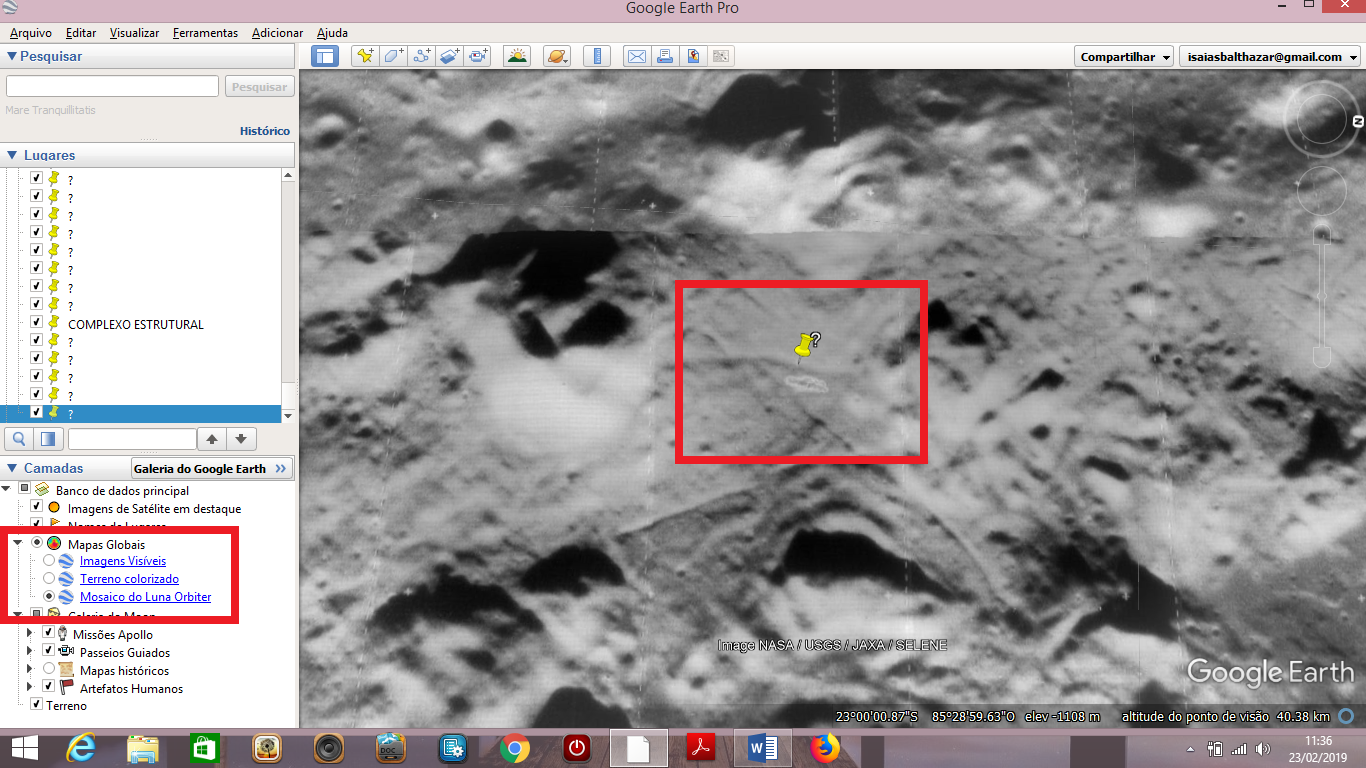
Task: Toggle the sidebar visibility button in toolbar
Action: click(325, 56)
